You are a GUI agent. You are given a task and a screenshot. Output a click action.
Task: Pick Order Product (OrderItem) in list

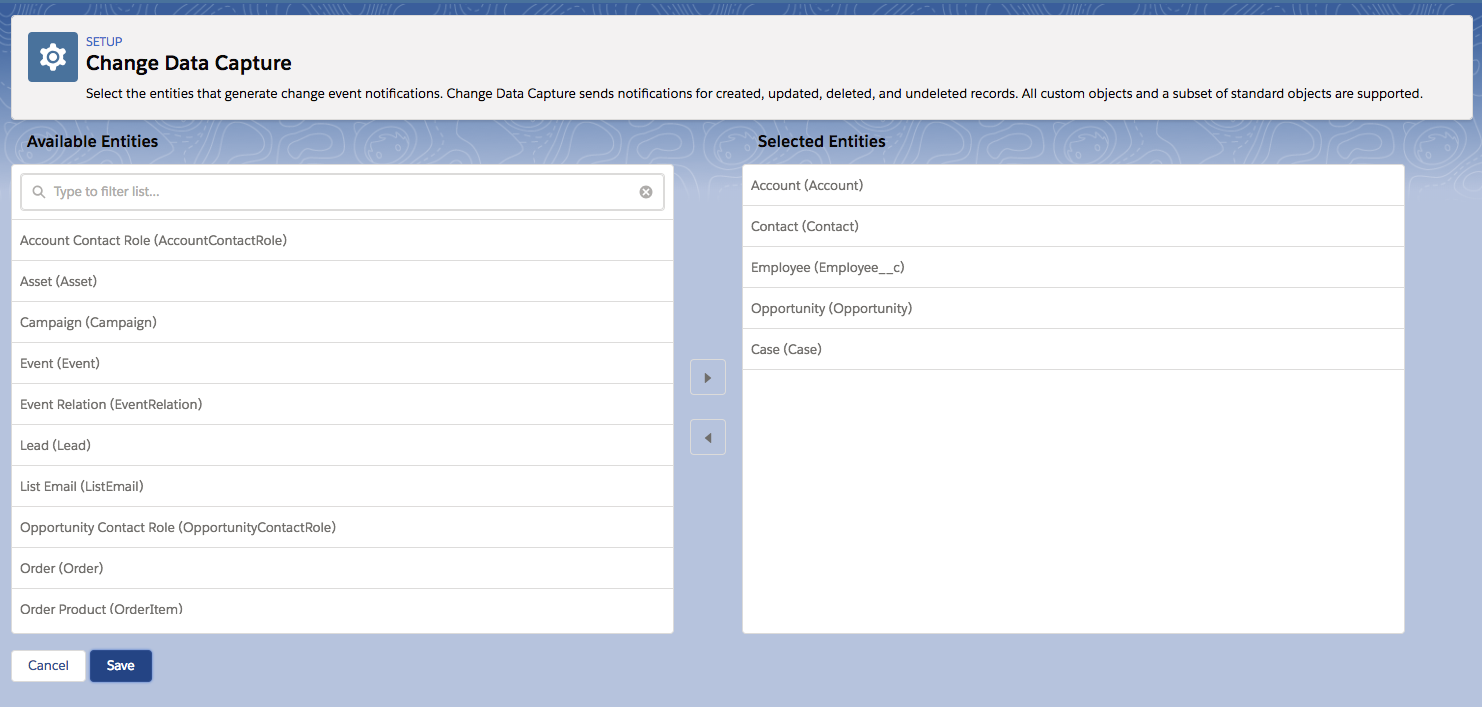coord(101,609)
